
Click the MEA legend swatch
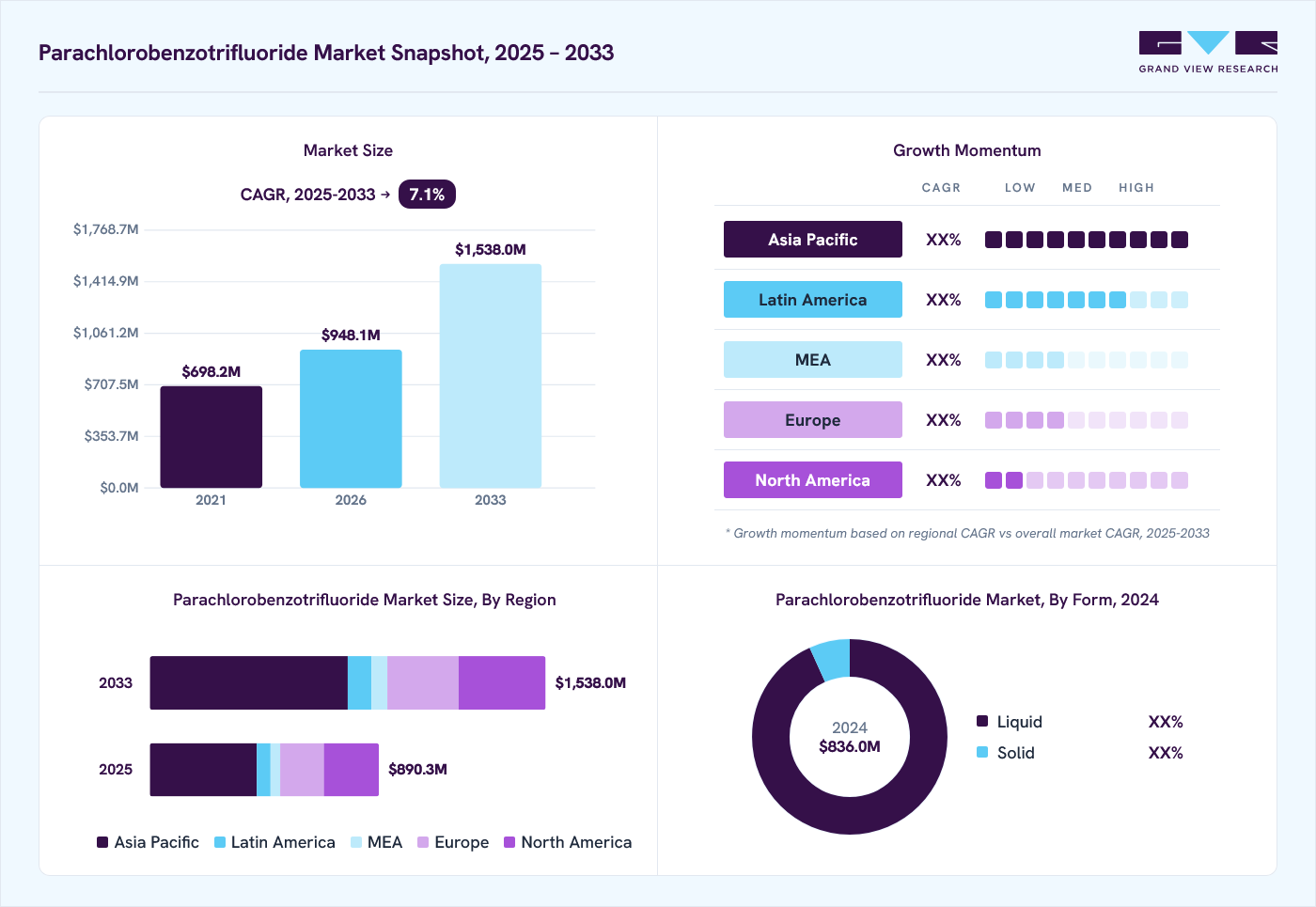356,842
